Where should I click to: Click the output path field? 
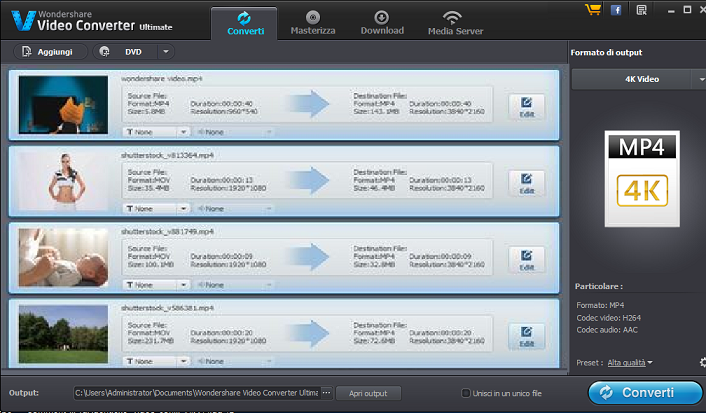[x=196, y=393]
